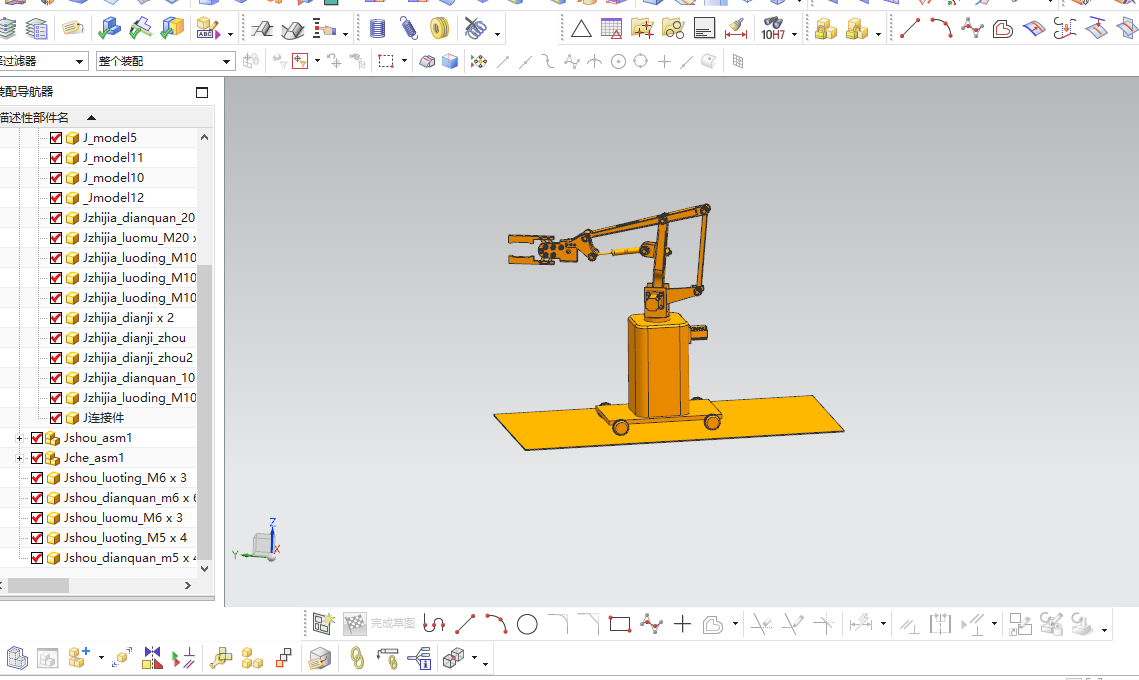Click navigator horizontal scrollbar right arrow

pos(188,586)
